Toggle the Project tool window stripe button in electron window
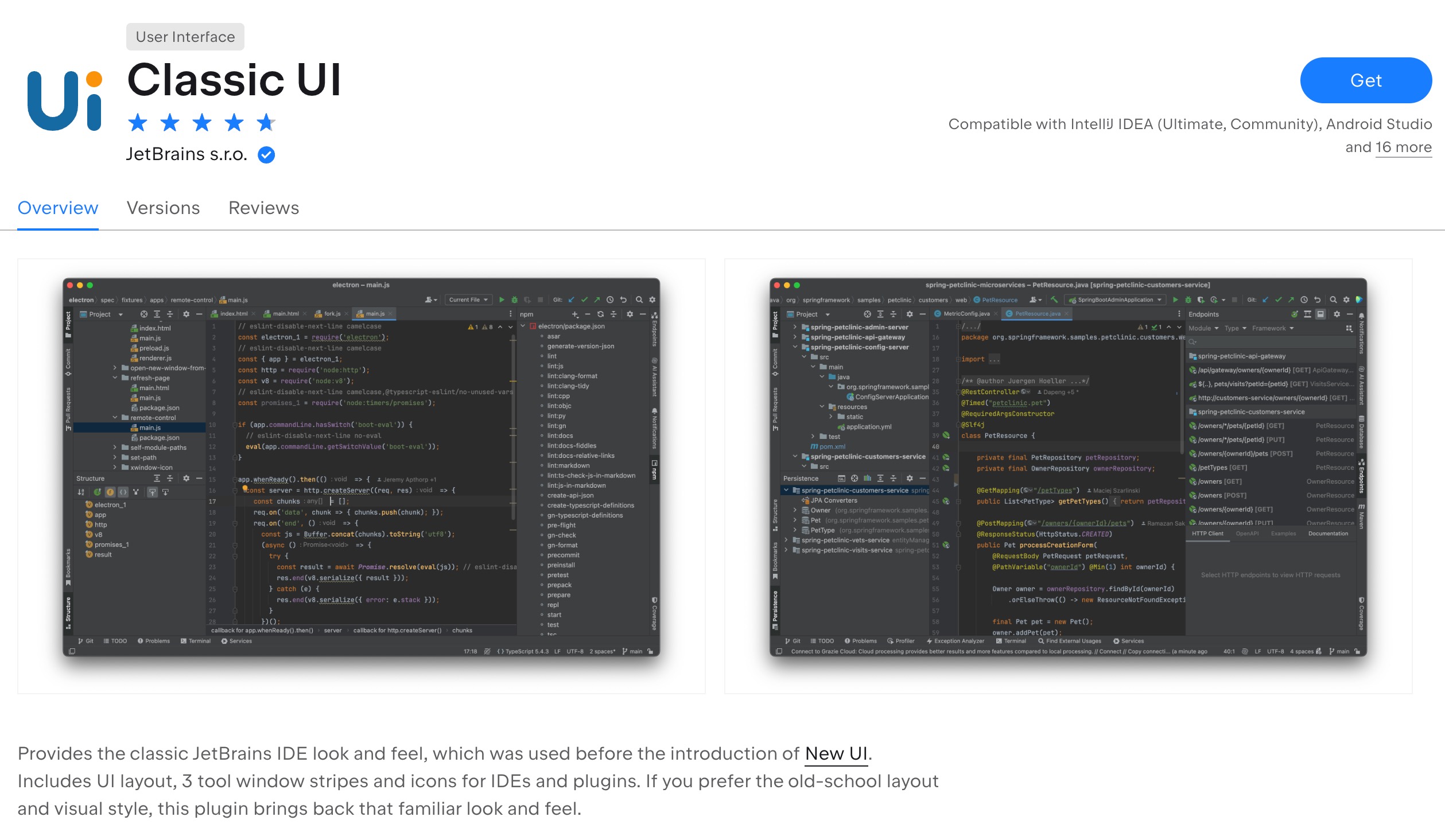1445x840 pixels. [x=68, y=324]
